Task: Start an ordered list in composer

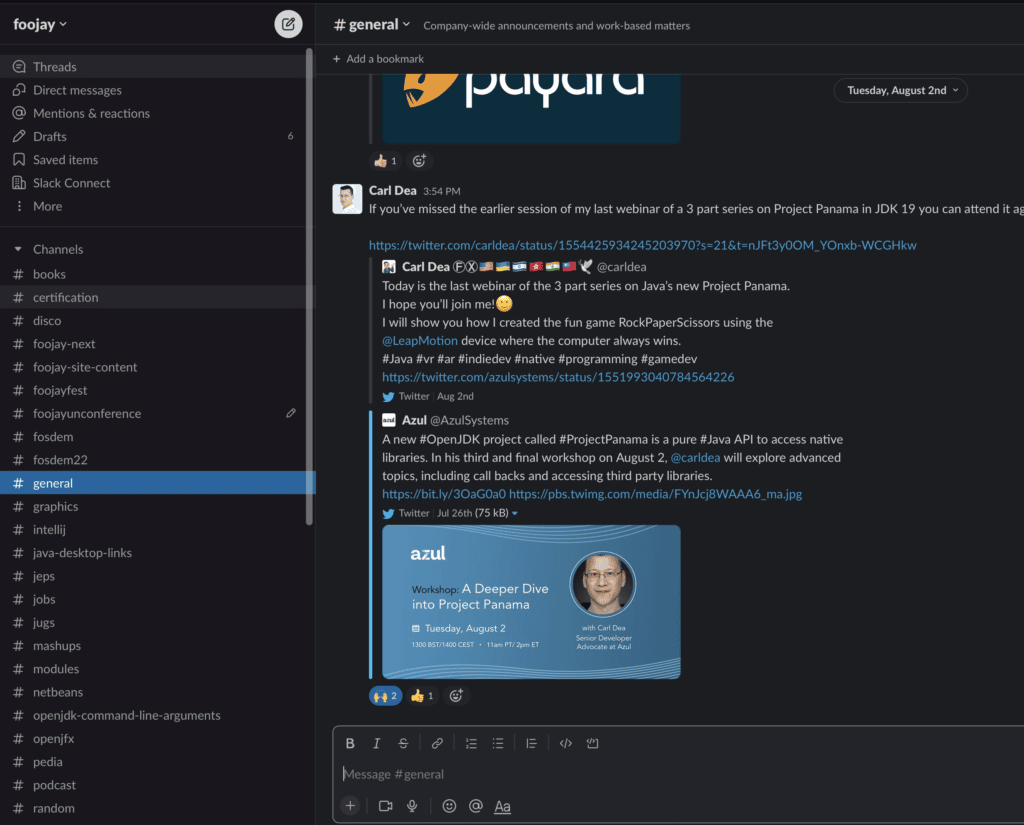Action: pos(471,743)
